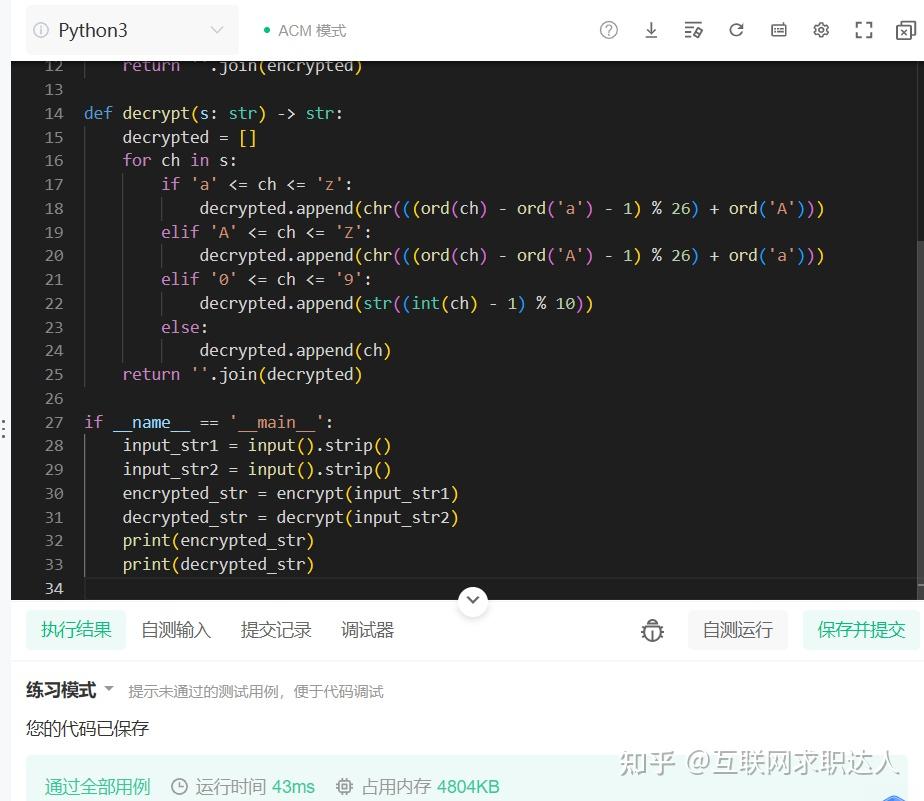Download the code using the download icon

[x=651, y=30]
